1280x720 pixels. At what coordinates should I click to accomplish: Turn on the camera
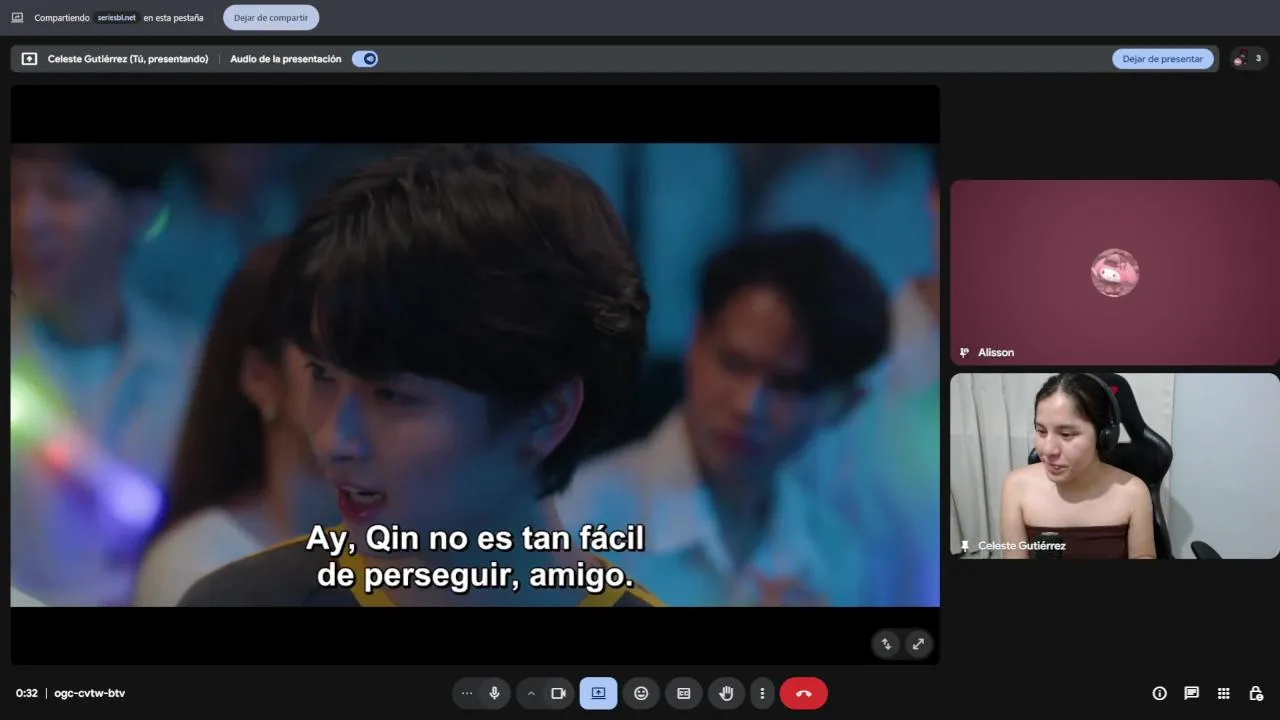(x=558, y=693)
